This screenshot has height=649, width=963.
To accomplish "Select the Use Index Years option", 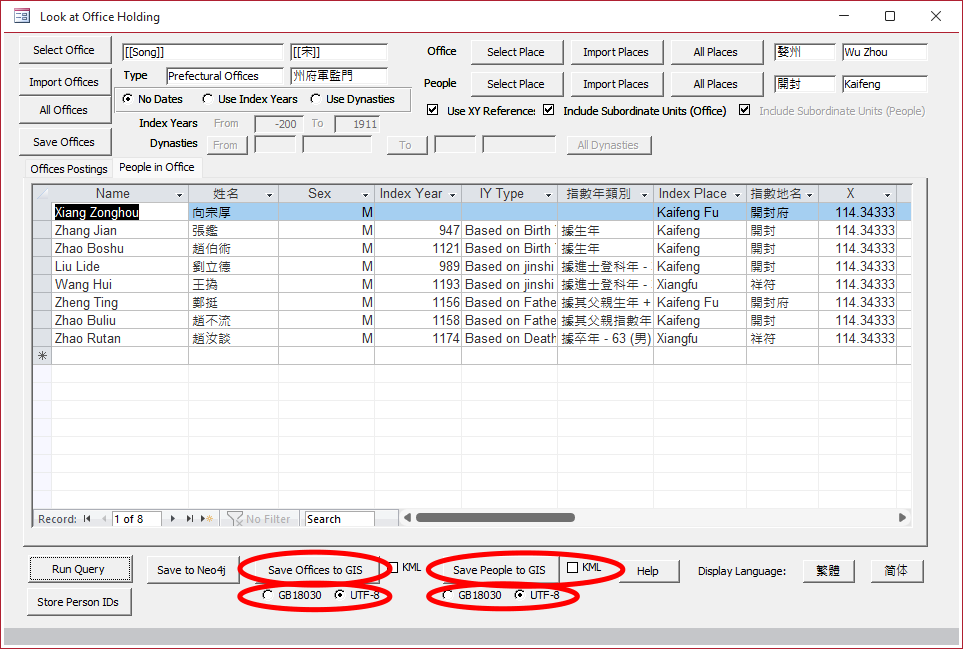I will pos(208,99).
